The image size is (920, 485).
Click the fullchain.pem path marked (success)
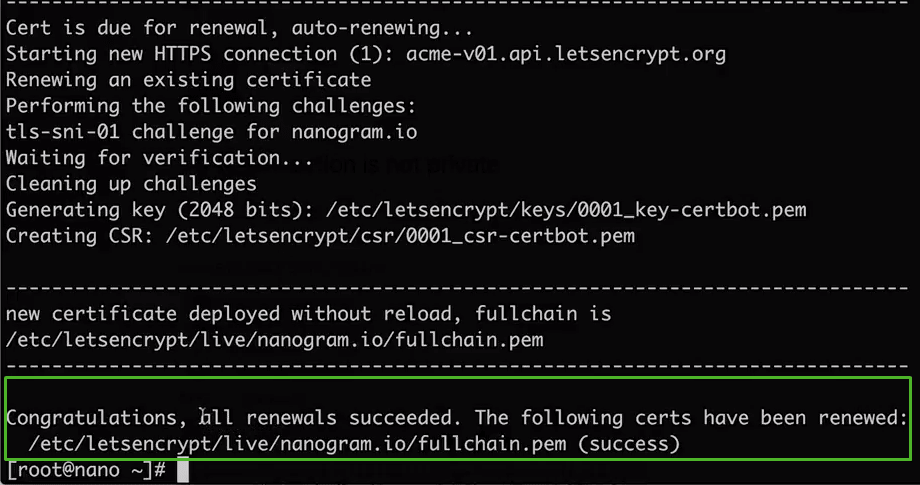[297, 443]
